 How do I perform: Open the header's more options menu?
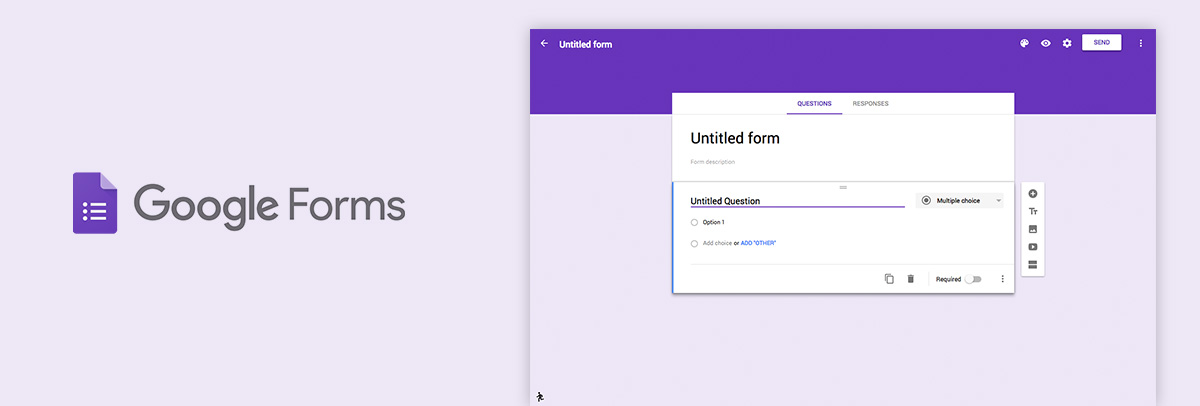tap(1141, 44)
